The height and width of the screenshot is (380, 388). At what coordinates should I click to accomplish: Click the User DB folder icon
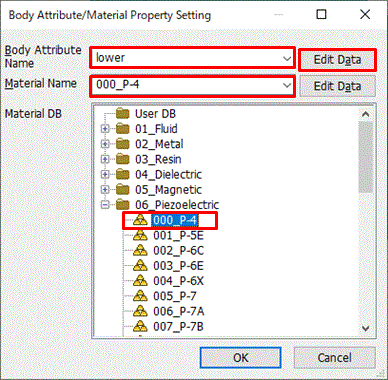(x=123, y=114)
